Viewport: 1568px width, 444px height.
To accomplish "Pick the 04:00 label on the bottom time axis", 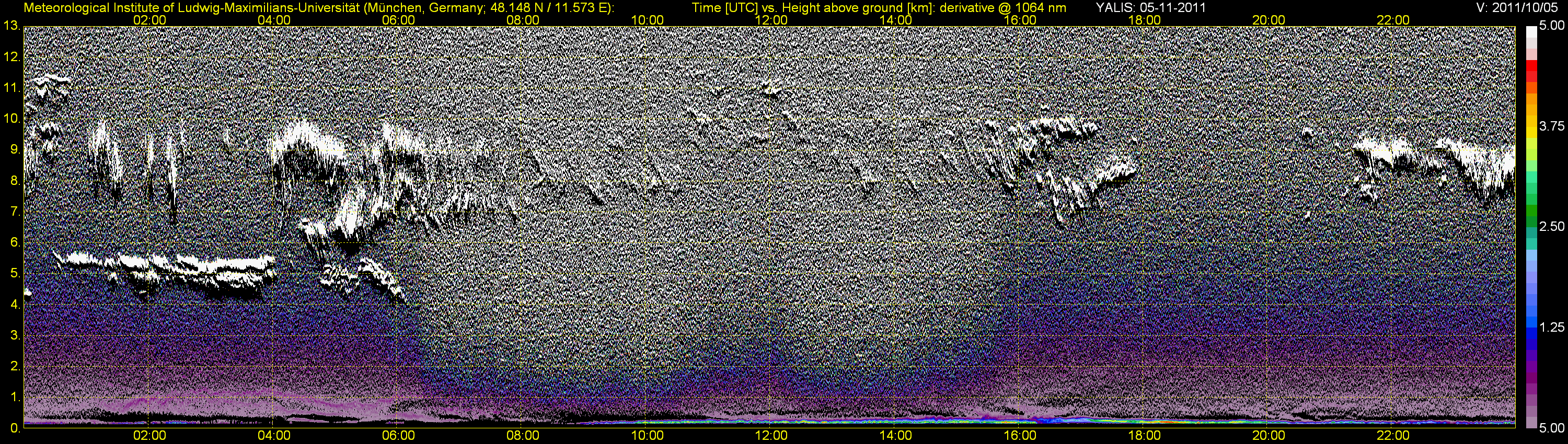I will 274,436.
